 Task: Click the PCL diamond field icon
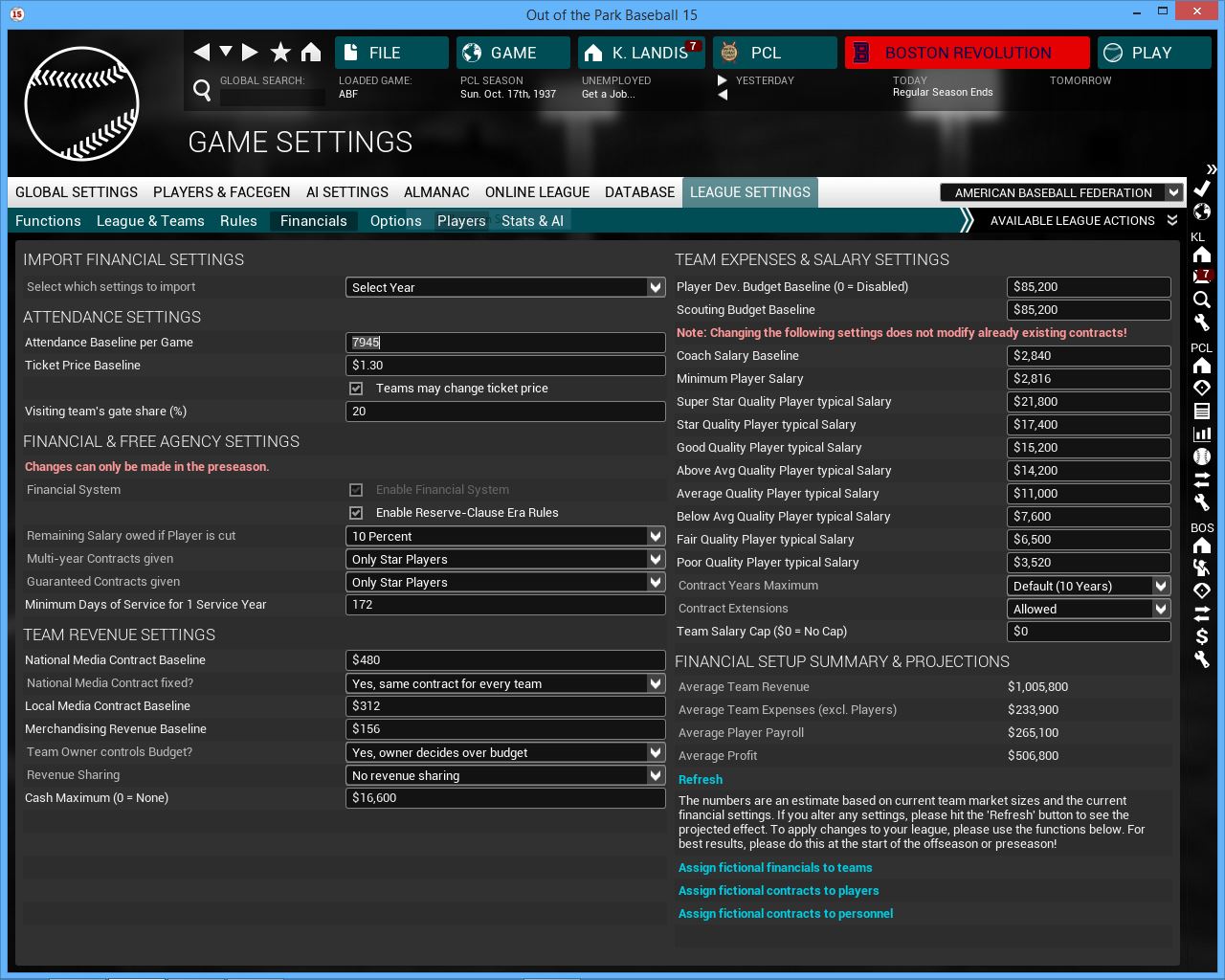tap(1202, 388)
